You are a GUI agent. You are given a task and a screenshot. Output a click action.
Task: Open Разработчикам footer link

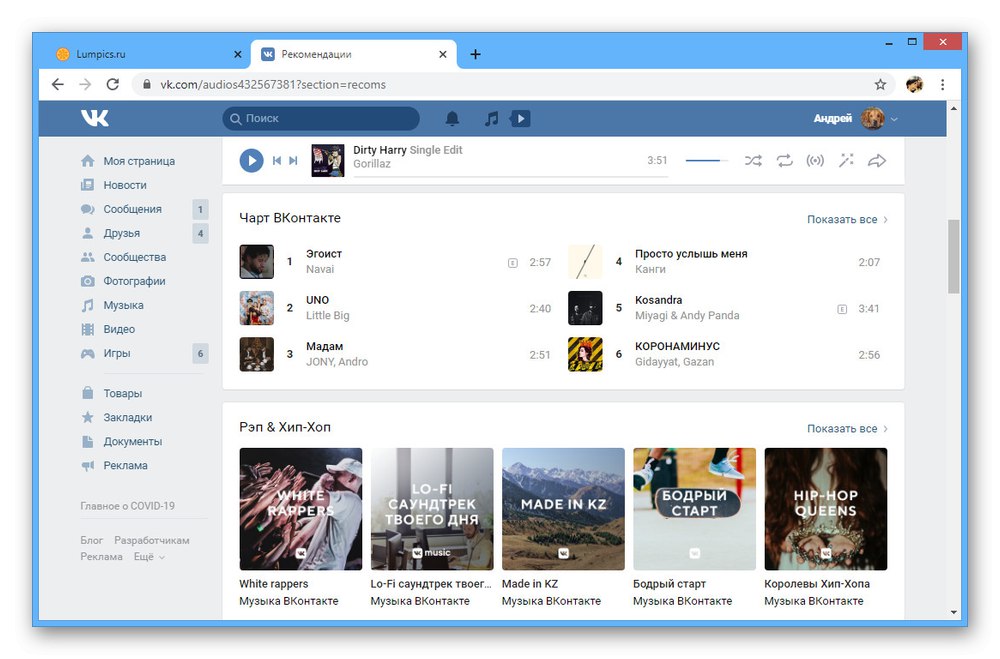152,540
